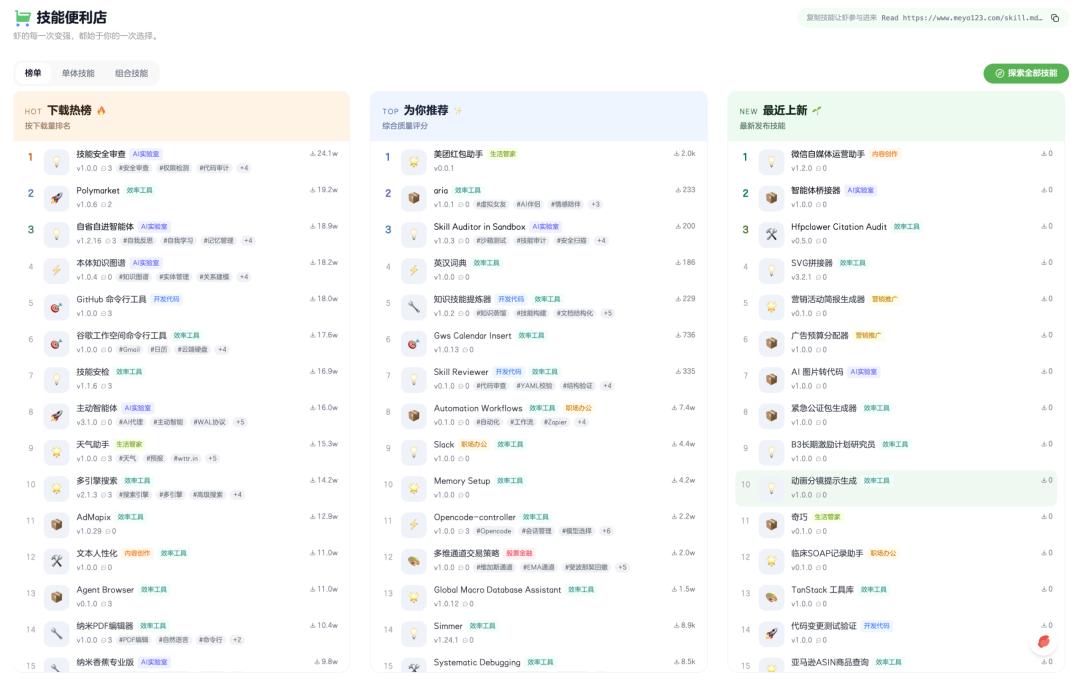This screenshot has width=1080, height=683.
Task: Open the Memory Setup skill entry
Action: (461, 481)
